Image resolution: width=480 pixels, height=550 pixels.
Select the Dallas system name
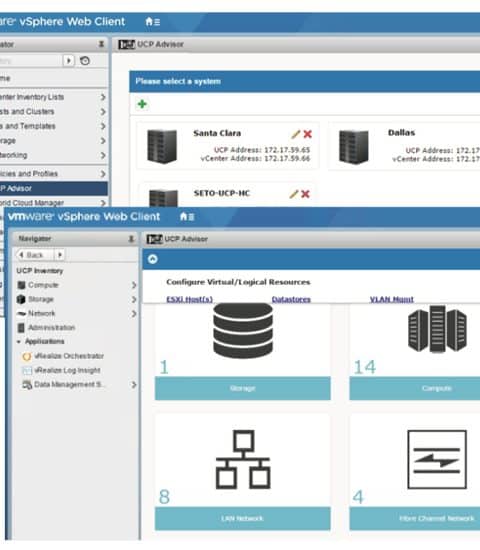pos(401,133)
